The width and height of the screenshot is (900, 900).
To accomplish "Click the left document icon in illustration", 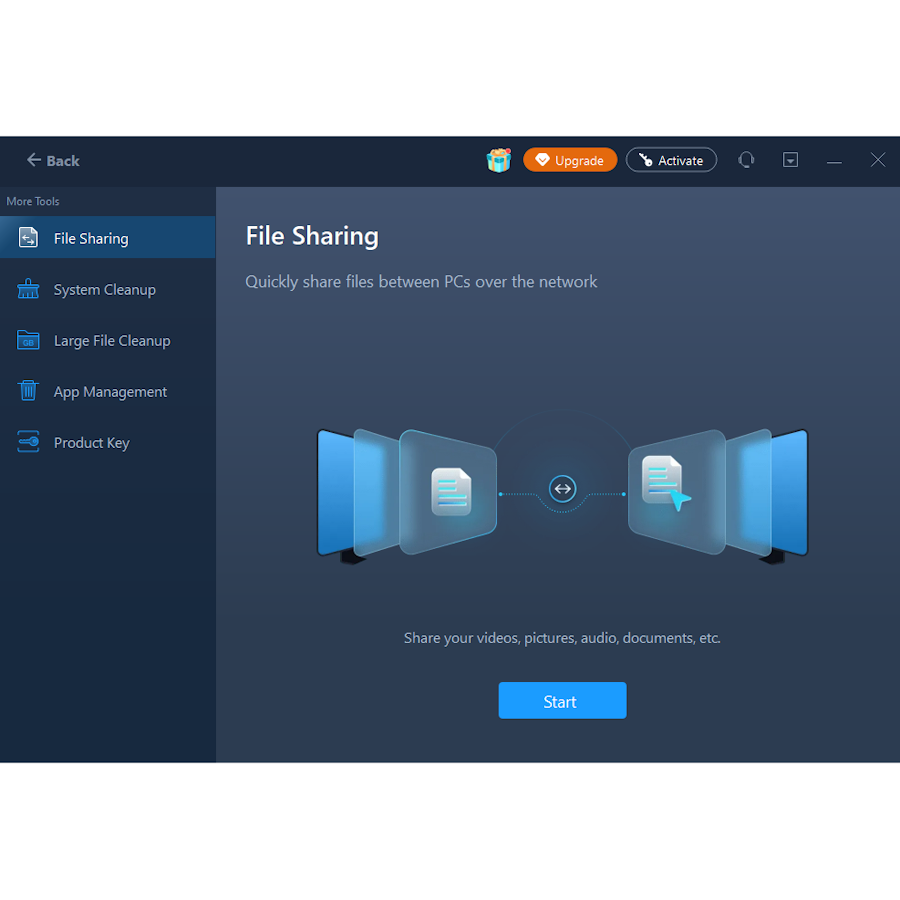I will (451, 492).
